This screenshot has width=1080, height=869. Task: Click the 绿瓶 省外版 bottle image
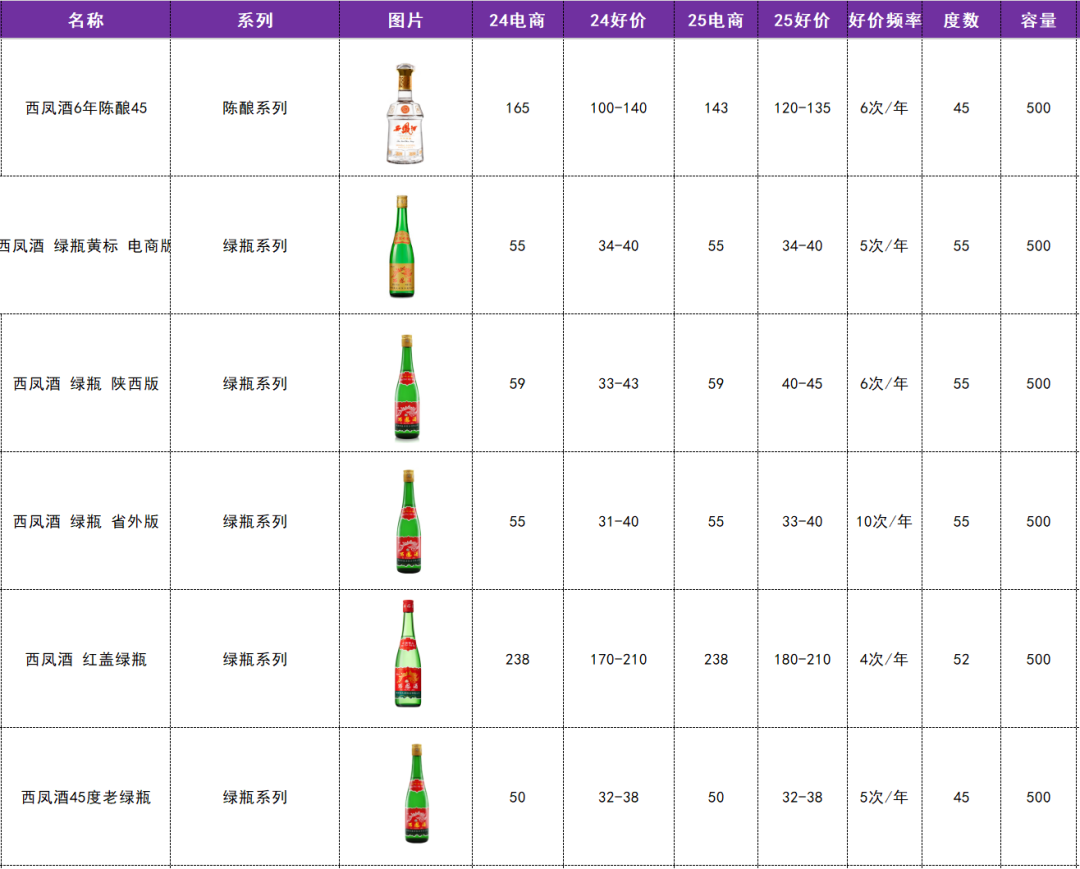pos(408,521)
